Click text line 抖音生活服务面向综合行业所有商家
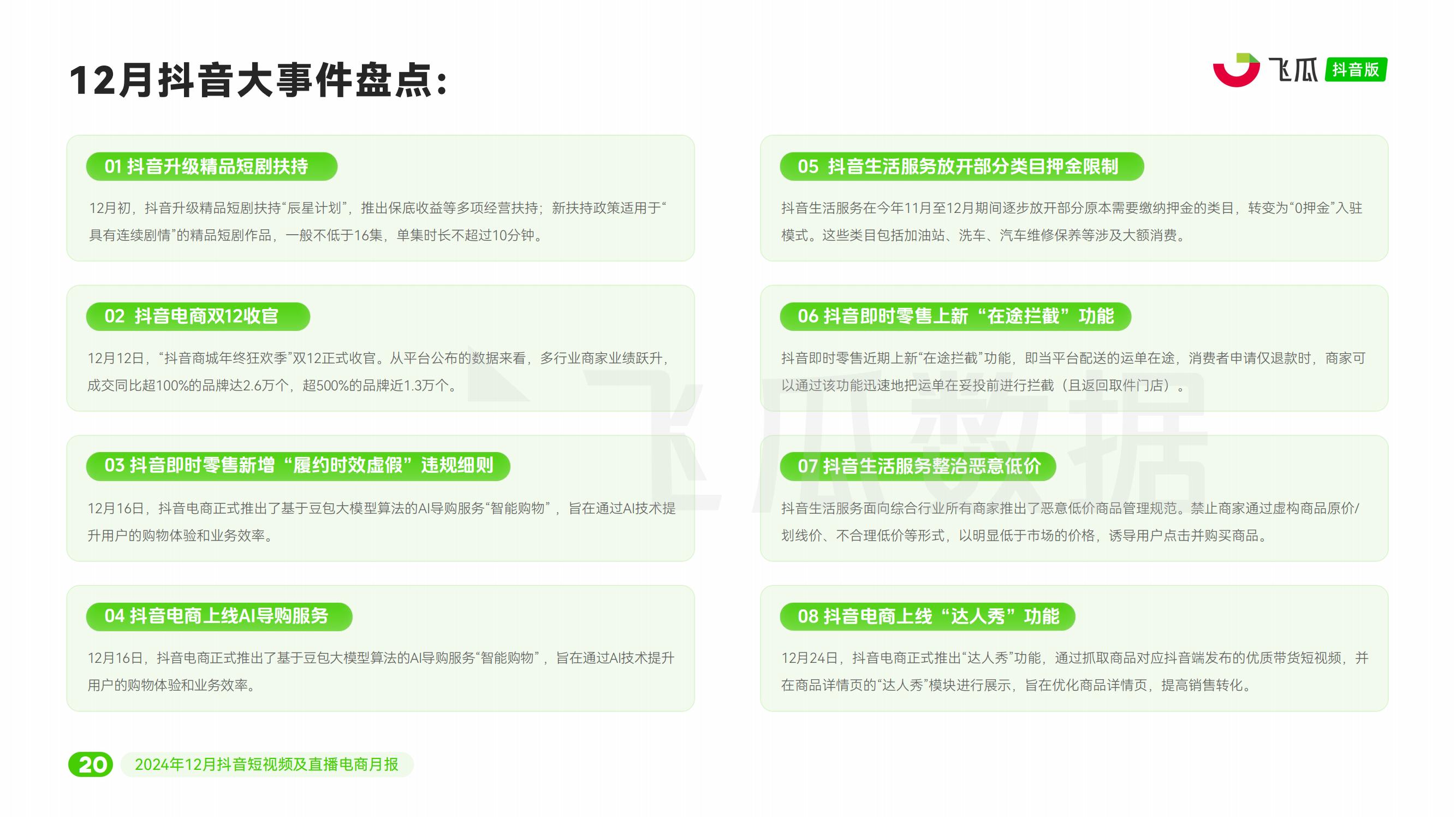This screenshot has width=1456, height=819. 1071,508
